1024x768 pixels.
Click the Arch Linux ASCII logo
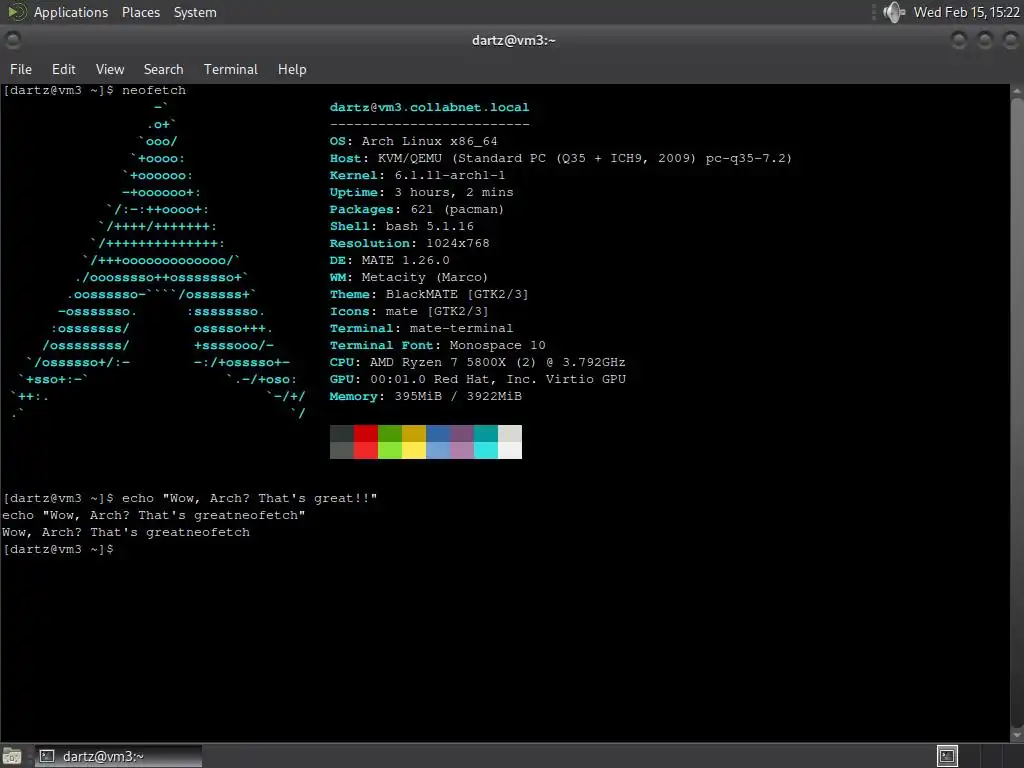pos(158,259)
